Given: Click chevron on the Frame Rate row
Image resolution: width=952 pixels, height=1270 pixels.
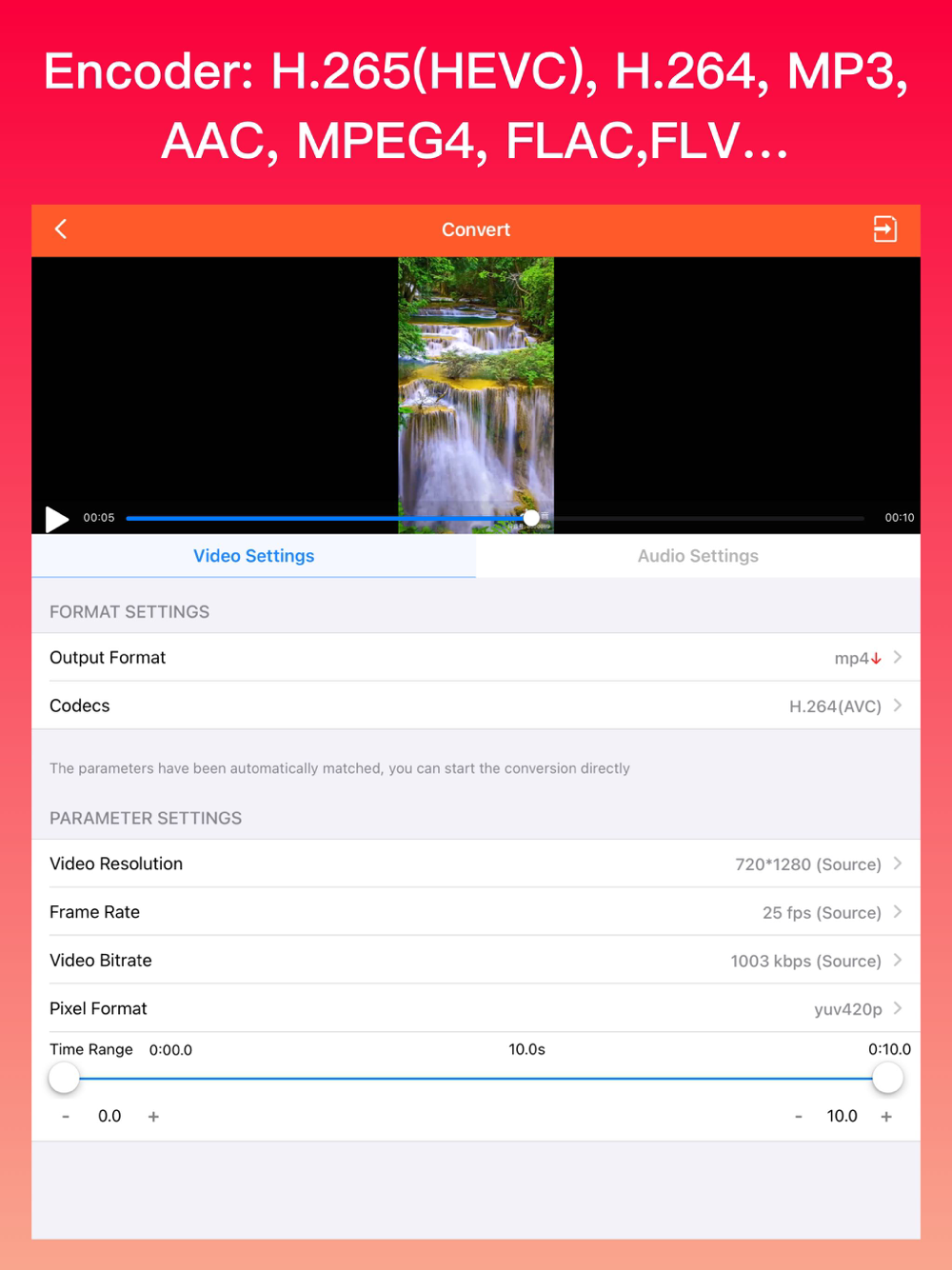Looking at the screenshot, I should (x=898, y=912).
